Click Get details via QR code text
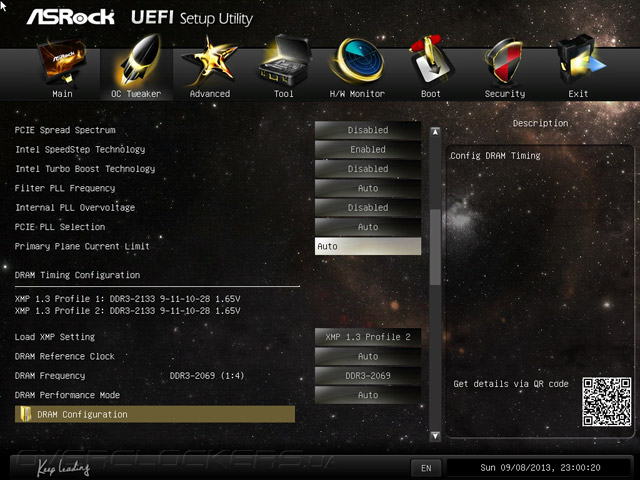Viewport: 640px width, 480px height. (x=511, y=384)
